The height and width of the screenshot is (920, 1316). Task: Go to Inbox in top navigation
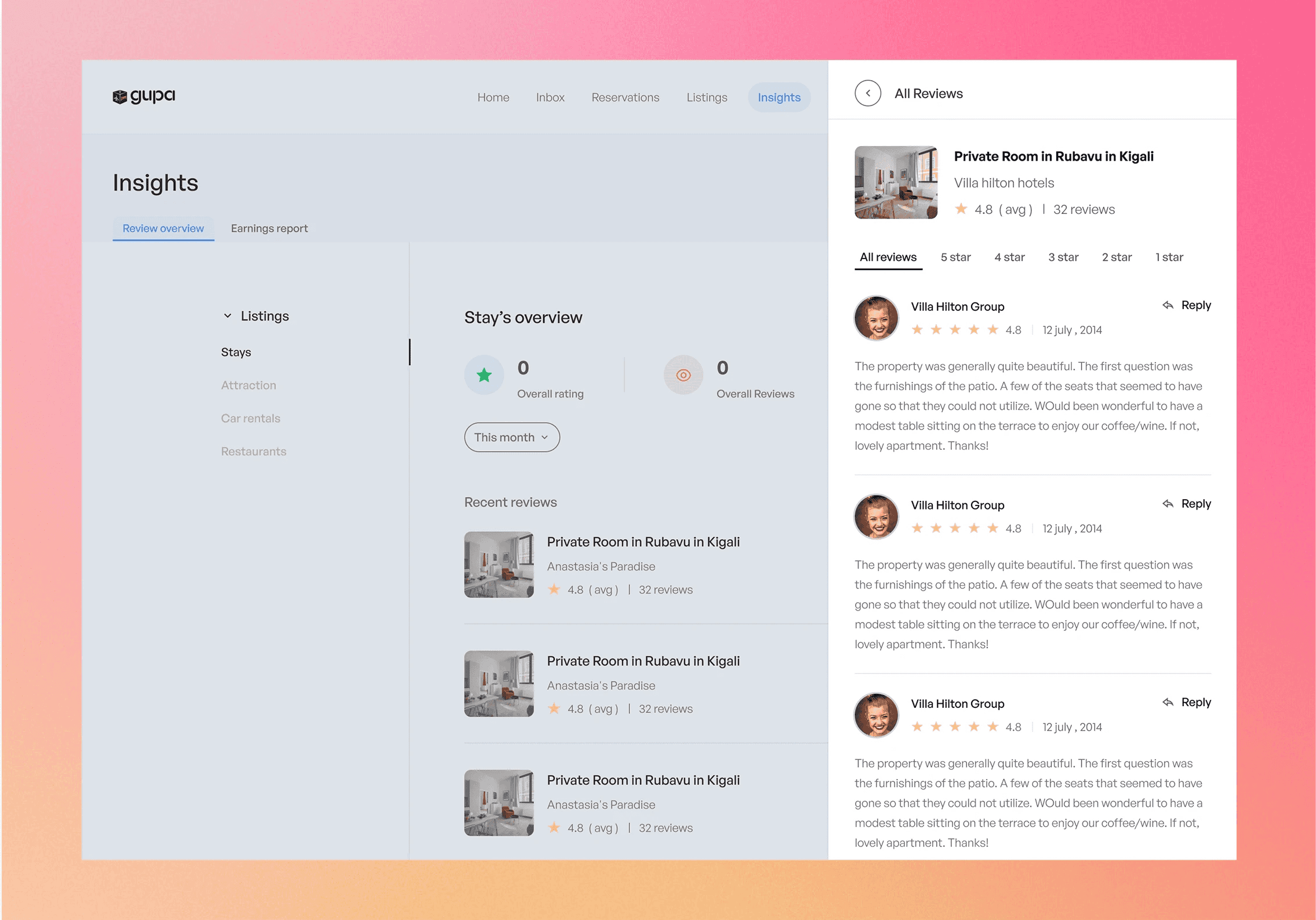tap(550, 97)
